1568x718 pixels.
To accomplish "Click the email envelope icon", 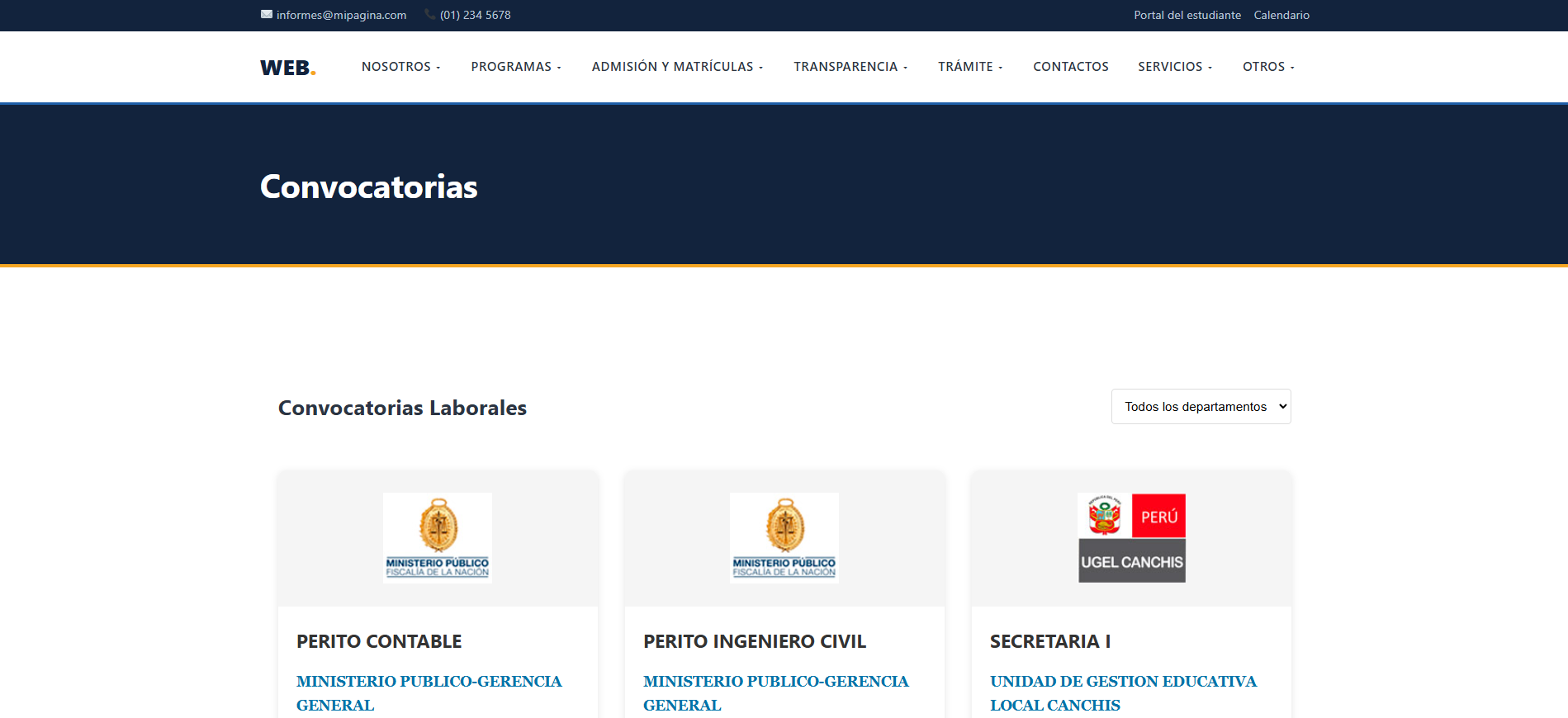I will point(267,14).
